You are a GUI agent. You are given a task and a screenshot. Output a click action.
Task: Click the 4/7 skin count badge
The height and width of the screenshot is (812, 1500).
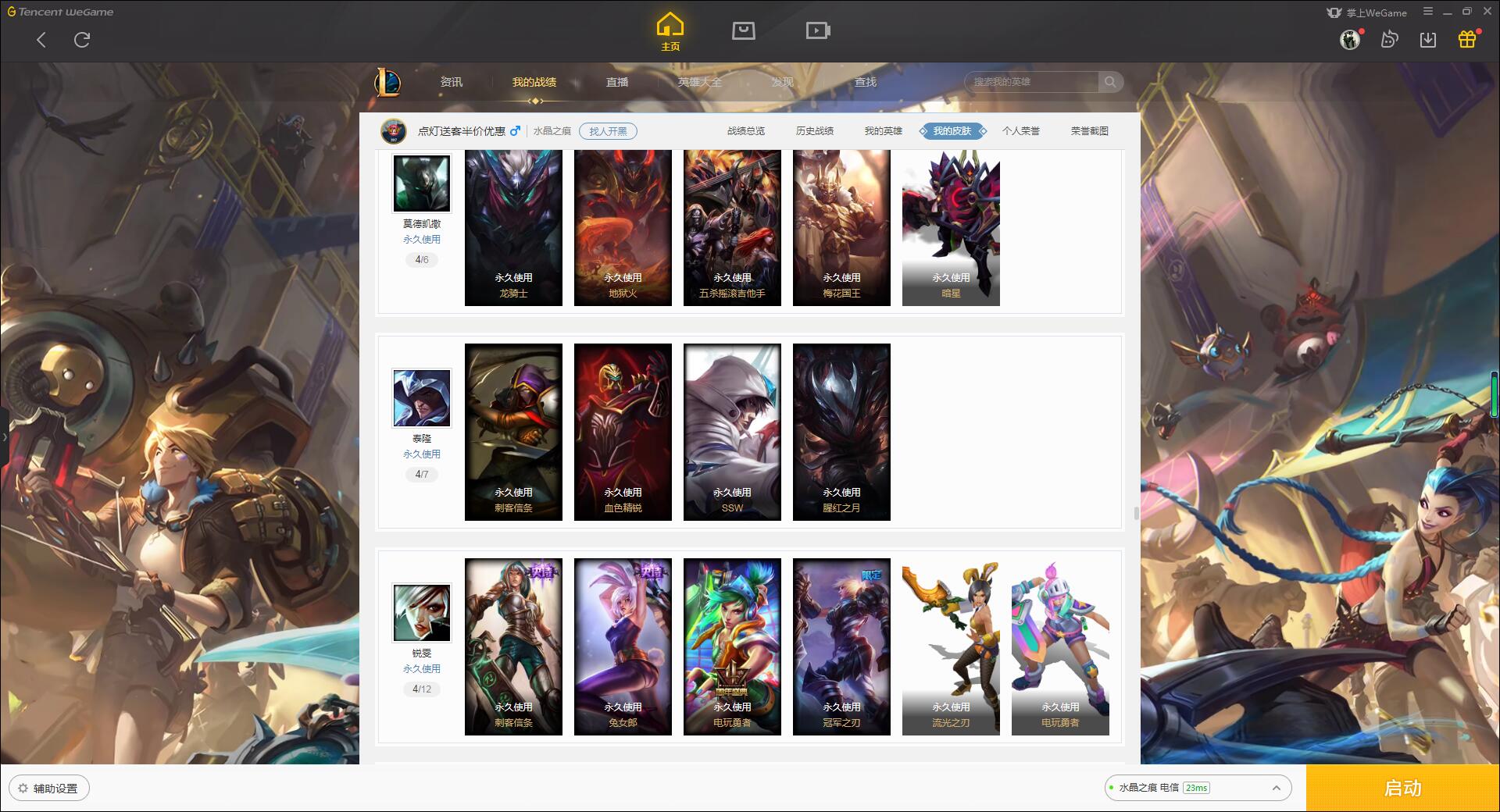point(422,474)
